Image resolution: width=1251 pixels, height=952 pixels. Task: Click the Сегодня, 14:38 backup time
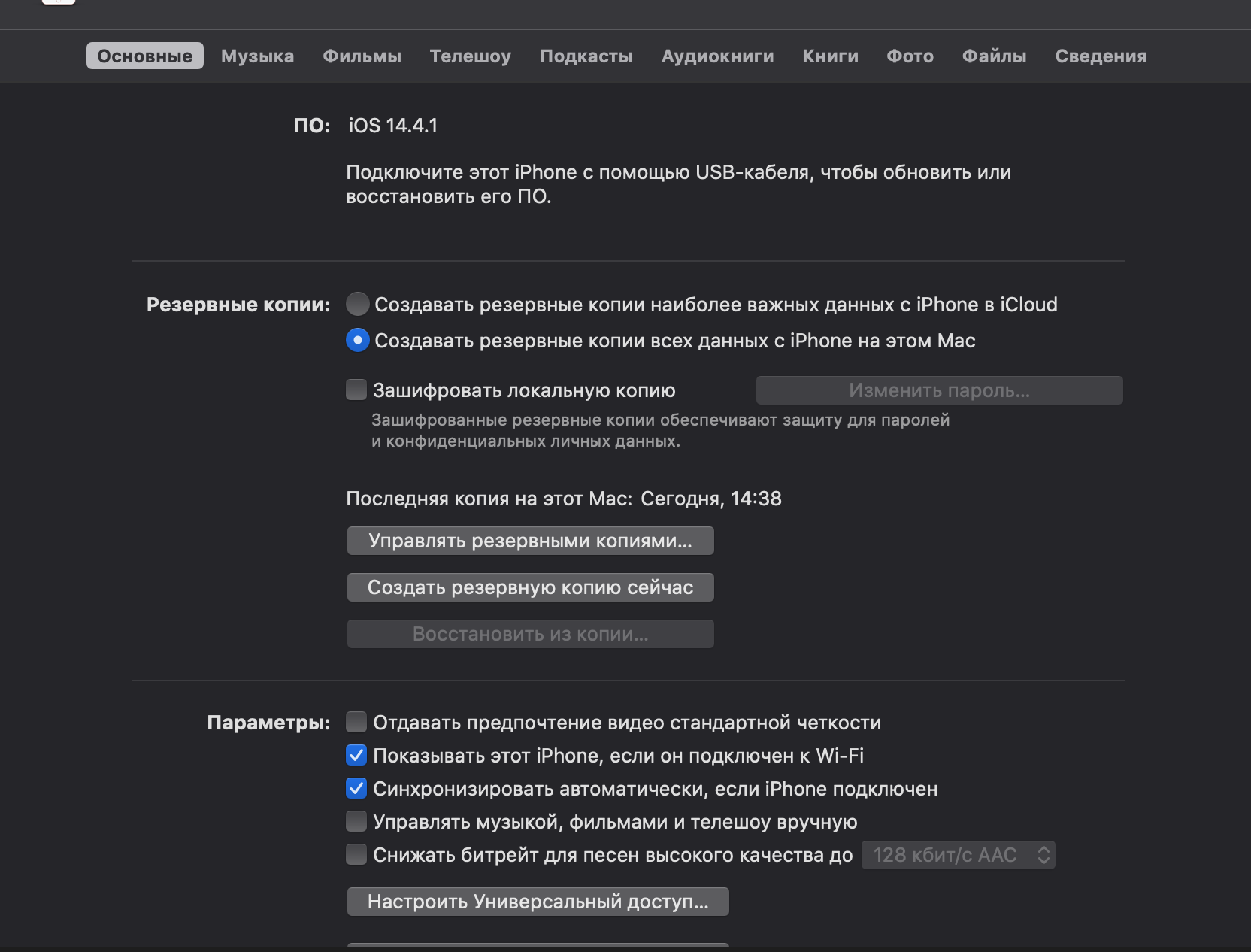(x=711, y=499)
